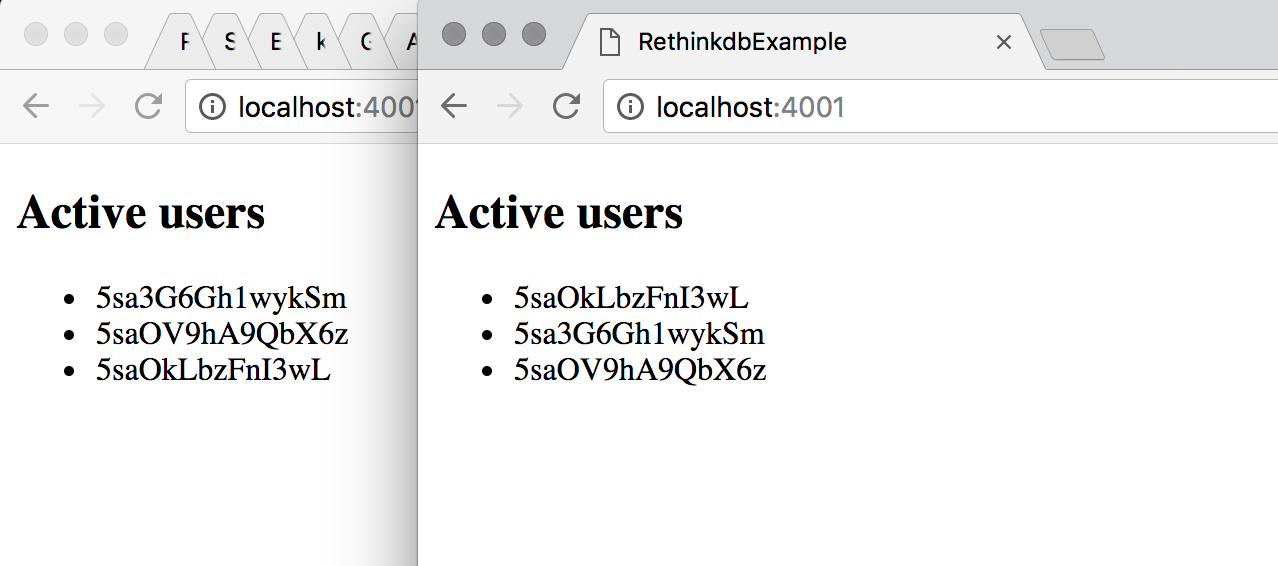Open the tab labeled k
Screen dimensions: 1278x566
(321, 42)
